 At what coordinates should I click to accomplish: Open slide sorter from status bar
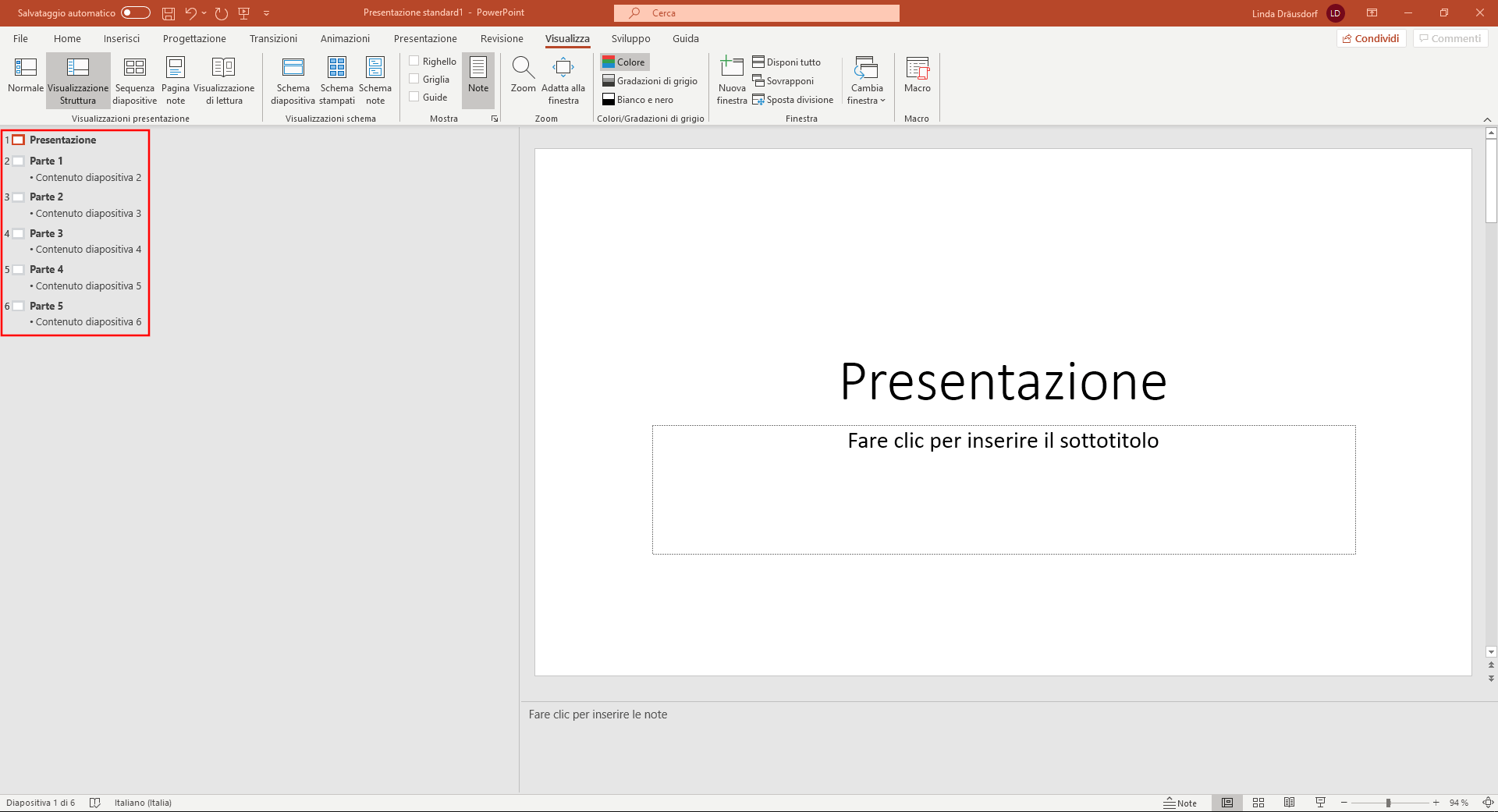point(1258,803)
